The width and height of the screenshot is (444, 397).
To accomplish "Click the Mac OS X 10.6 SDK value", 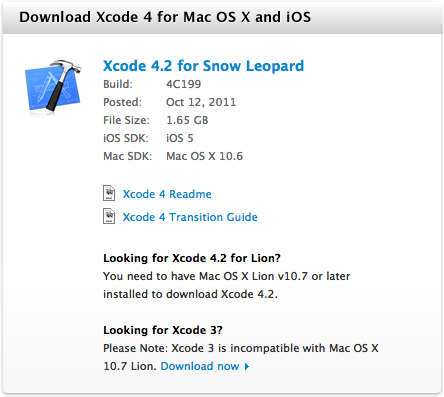I will pos(205,156).
